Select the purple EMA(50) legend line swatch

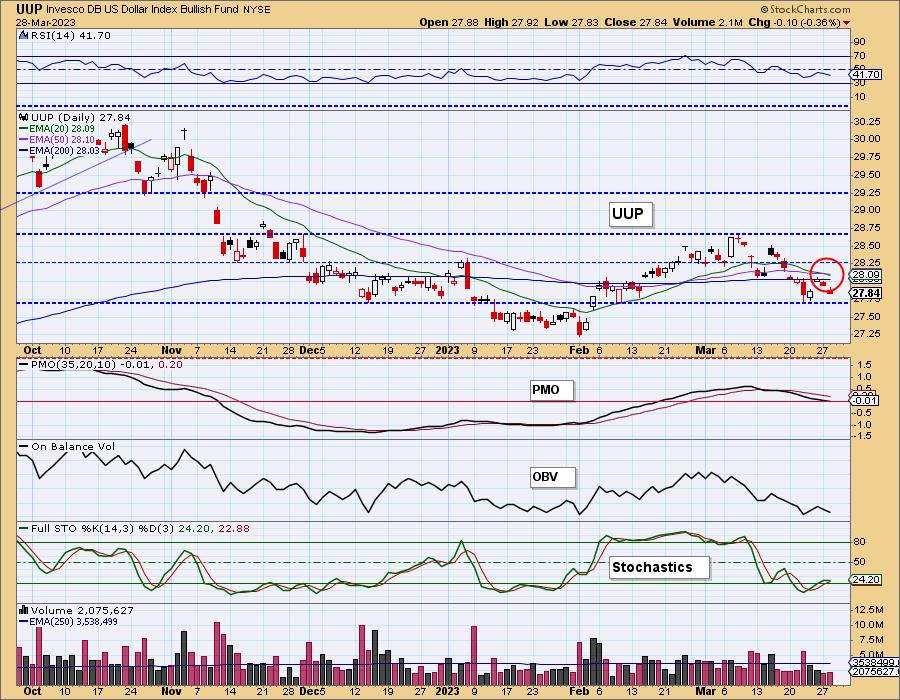click(x=24, y=139)
